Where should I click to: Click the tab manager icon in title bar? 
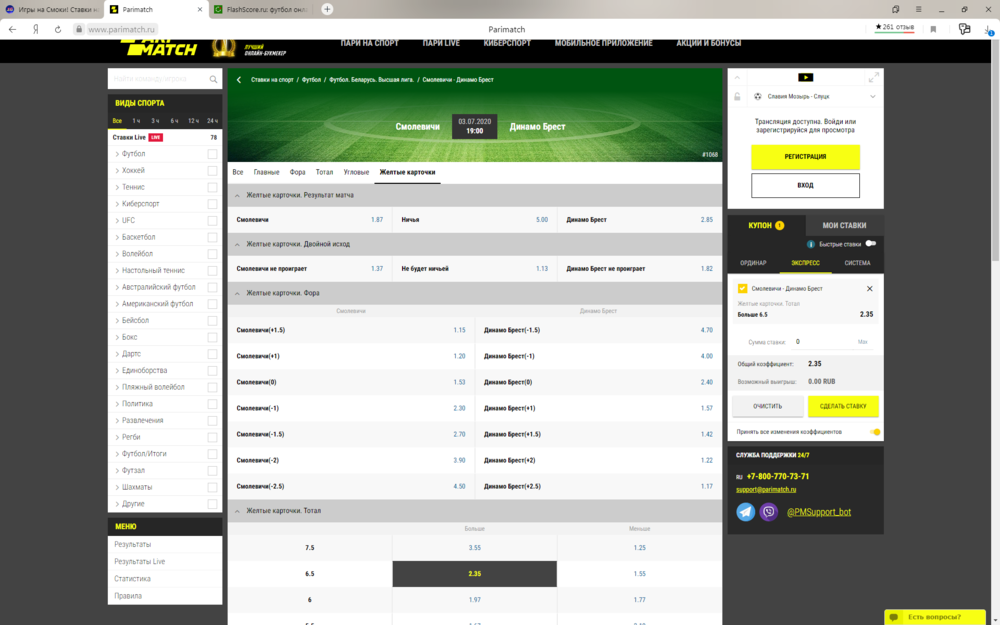click(x=895, y=10)
